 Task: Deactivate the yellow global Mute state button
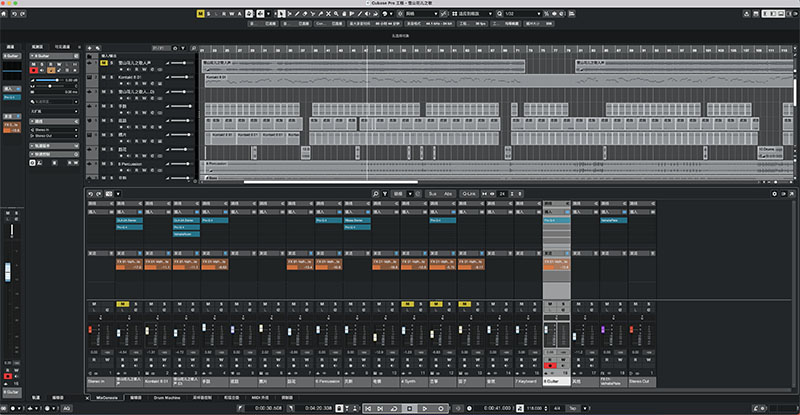[x=201, y=14]
